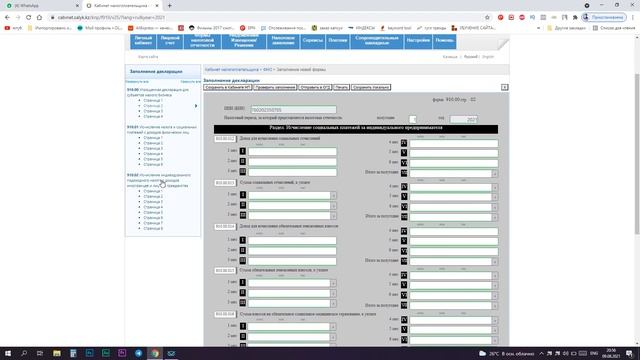This screenshot has width=640, height=360.
Task: Open the Chrome extensions puzzle icon
Action: pyautogui.click(x=575, y=18)
